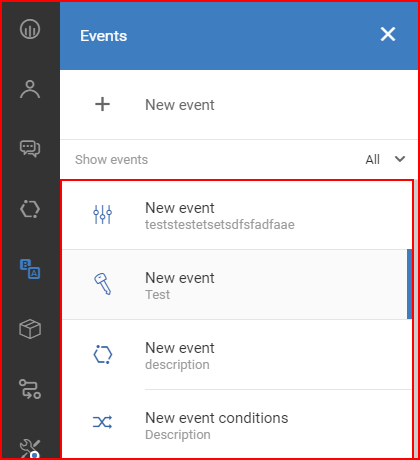Open the route workflow sidebar icon

30,389
